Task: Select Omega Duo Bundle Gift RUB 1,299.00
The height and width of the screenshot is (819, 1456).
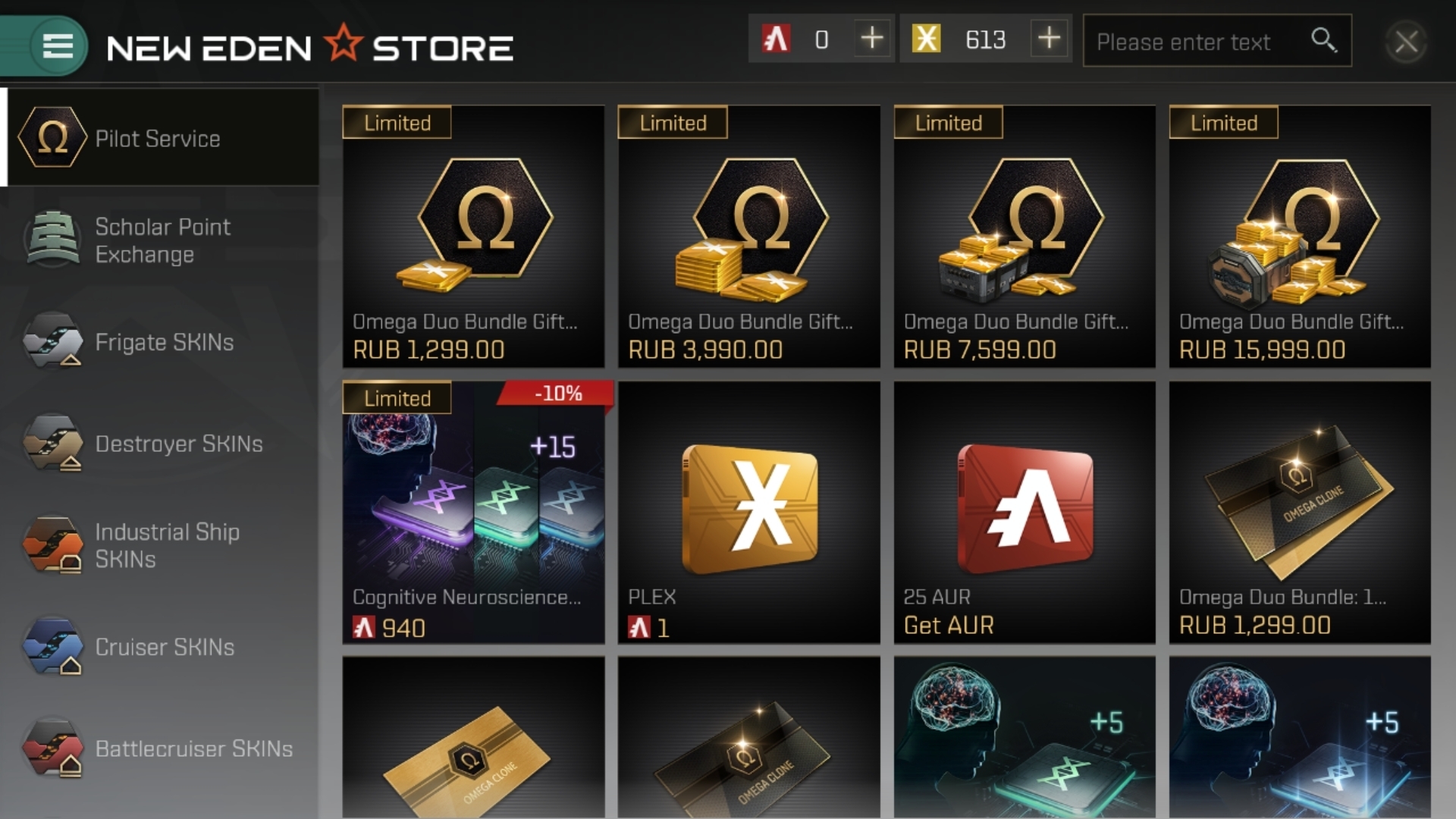Action: 473,237
